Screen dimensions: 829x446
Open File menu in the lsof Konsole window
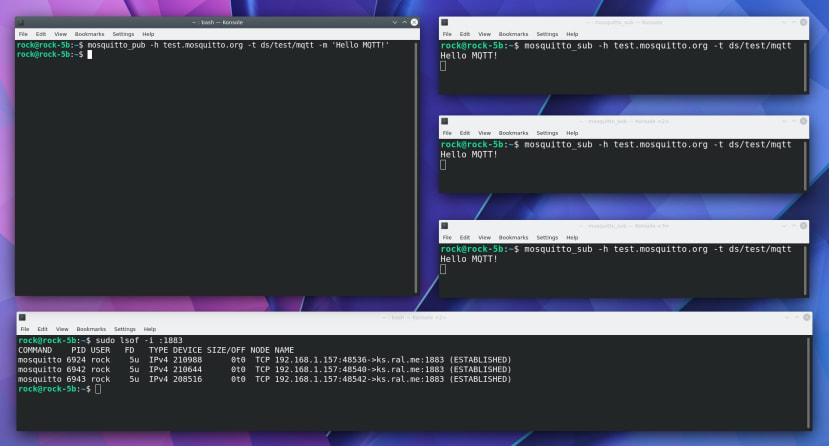click(x=25, y=329)
